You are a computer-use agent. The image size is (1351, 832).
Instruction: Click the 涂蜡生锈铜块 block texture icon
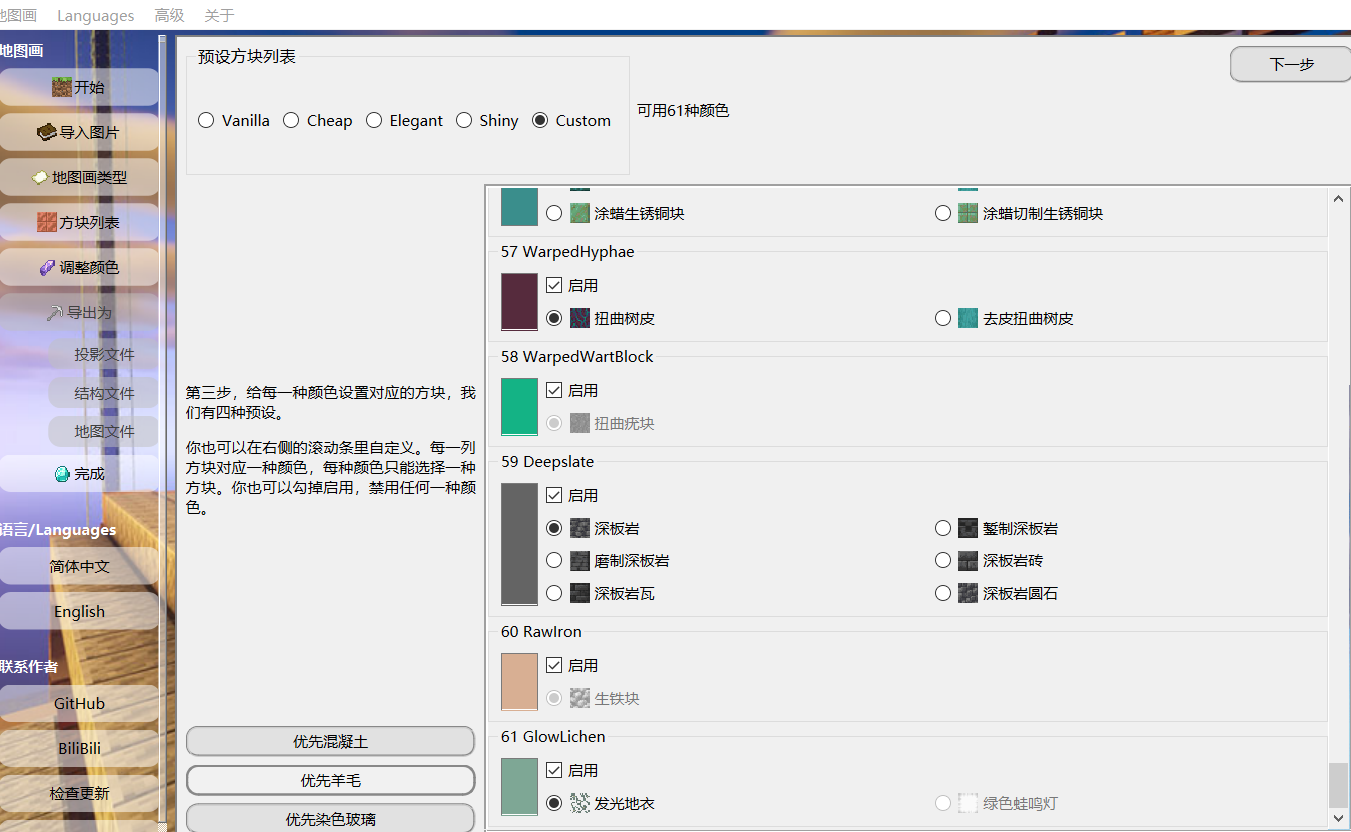[x=580, y=212]
